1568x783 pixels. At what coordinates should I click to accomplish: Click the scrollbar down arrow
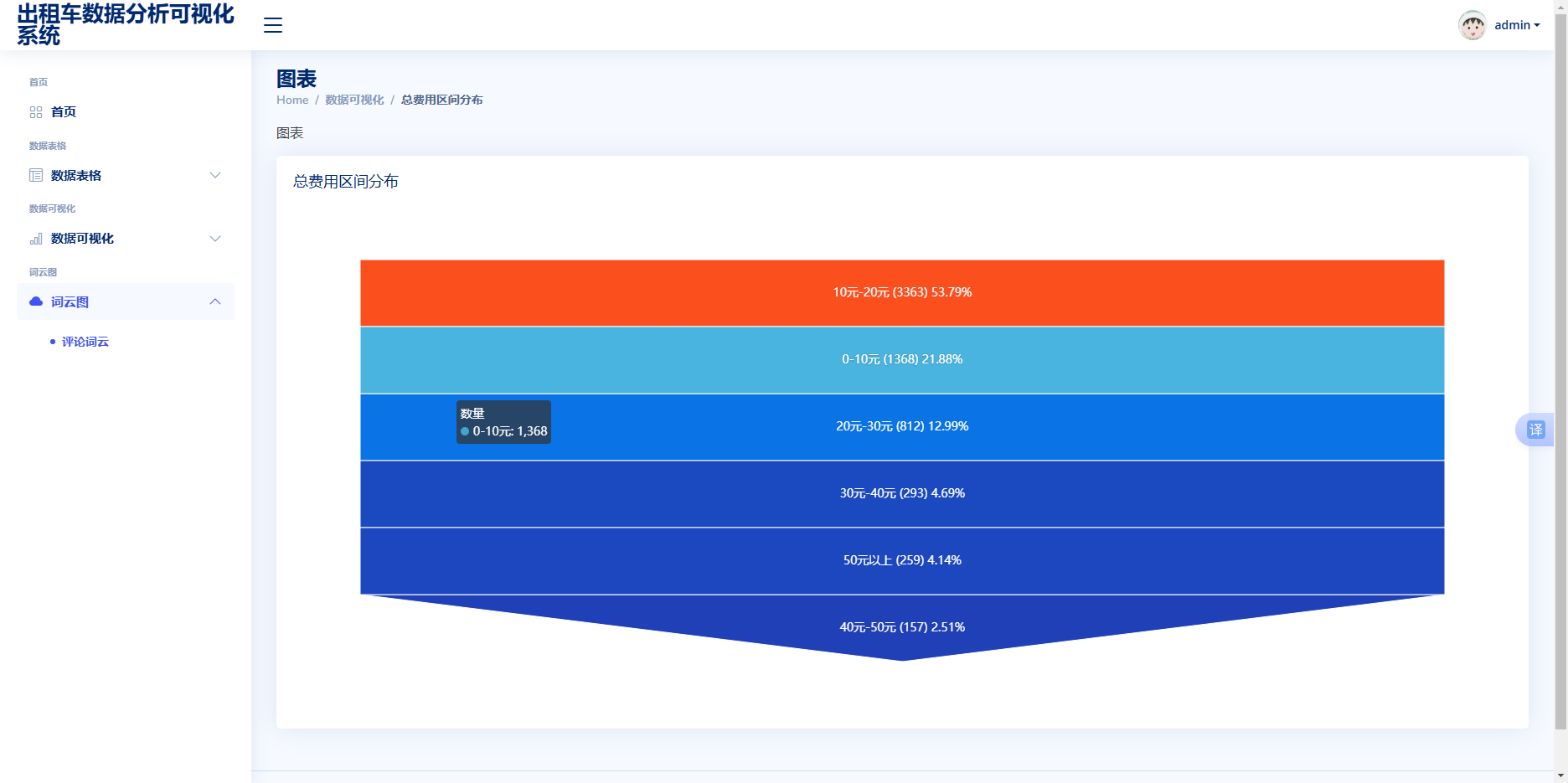click(1560, 775)
